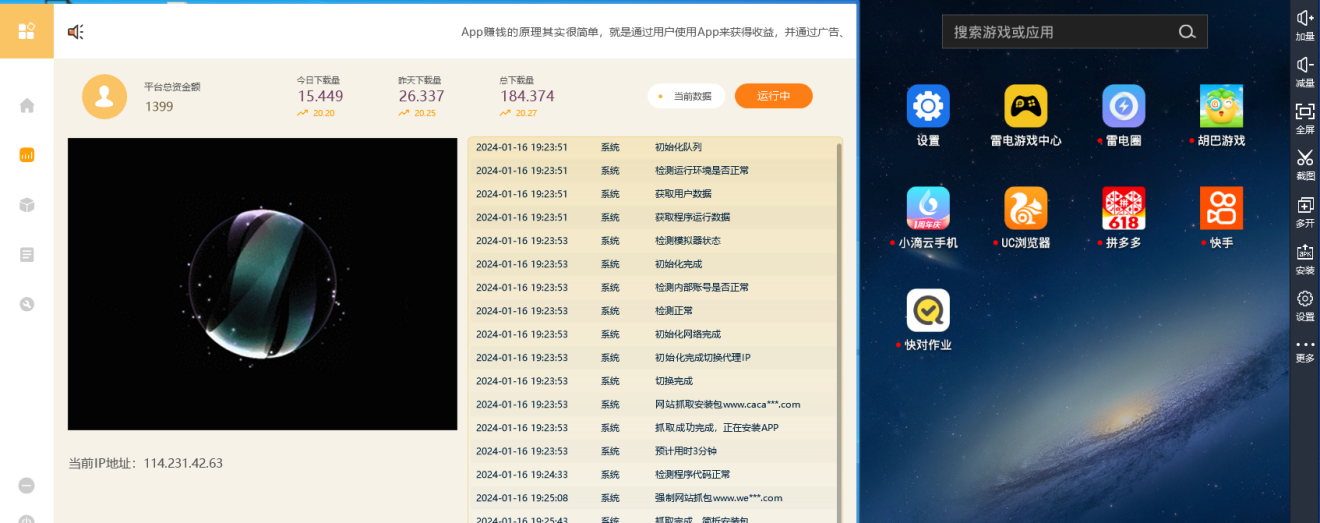Viewport: 1320px width, 523px height.
Task: Open the cube package sidebar icon
Action: tap(27, 205)
